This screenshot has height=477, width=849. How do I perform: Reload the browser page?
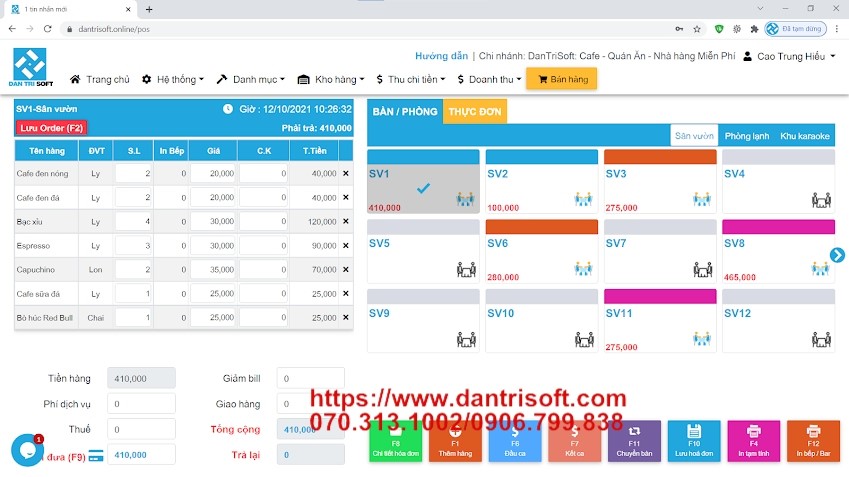pyautogui.click(x=48, y=29)
